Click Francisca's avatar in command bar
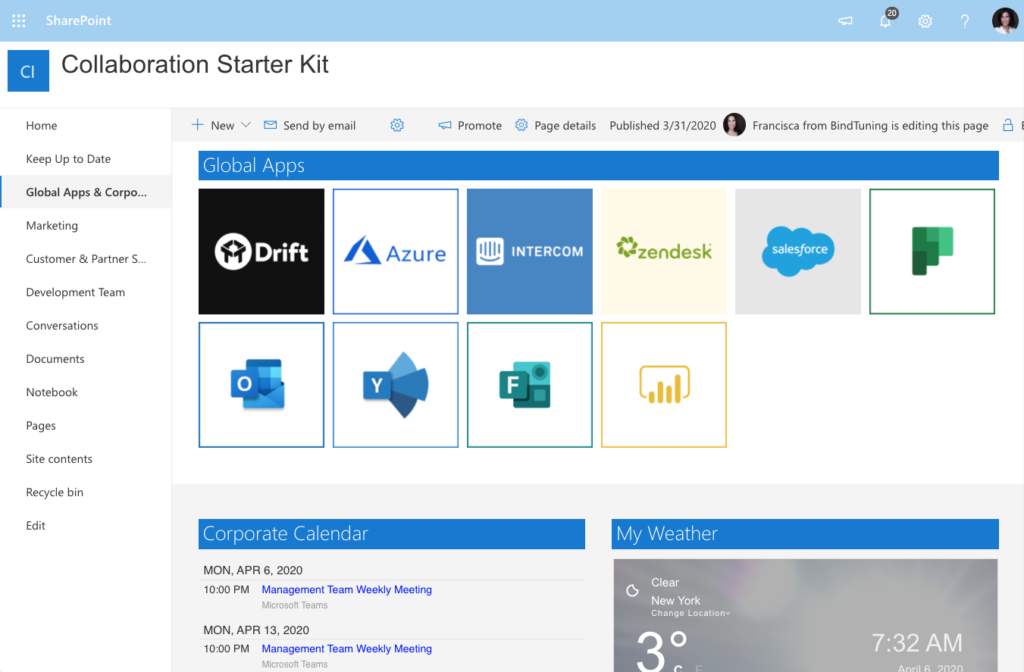The image size is (1024, 672). (x=735, y=124)
